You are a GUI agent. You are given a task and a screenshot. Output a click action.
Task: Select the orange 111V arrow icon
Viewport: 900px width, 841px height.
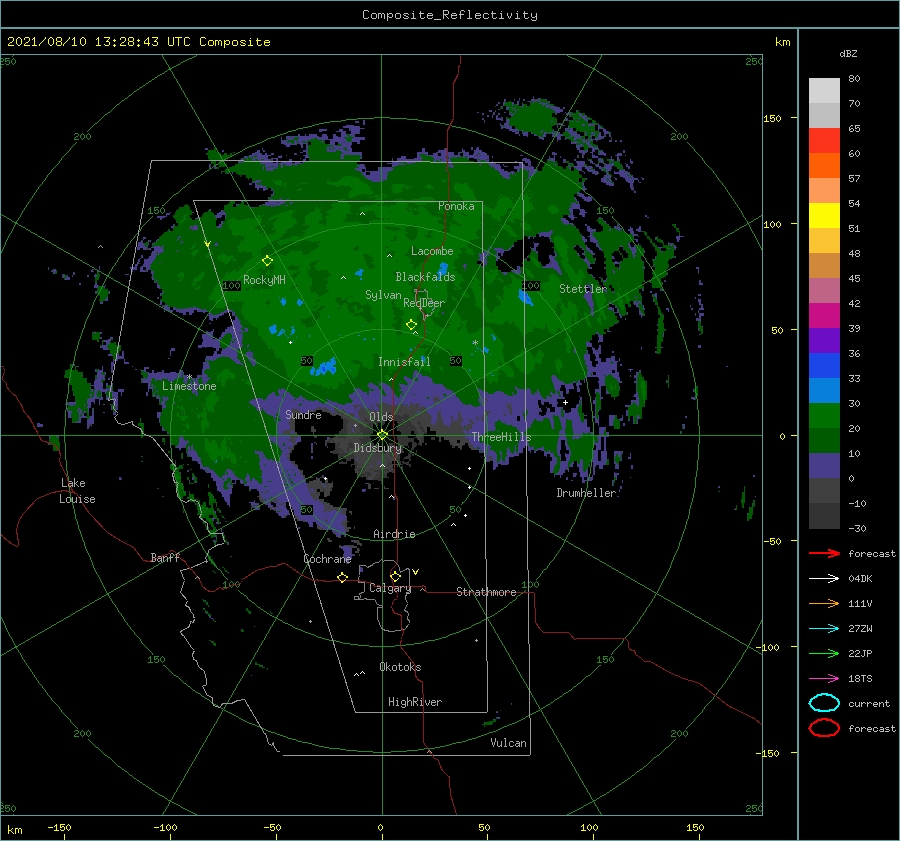[824, 603]
